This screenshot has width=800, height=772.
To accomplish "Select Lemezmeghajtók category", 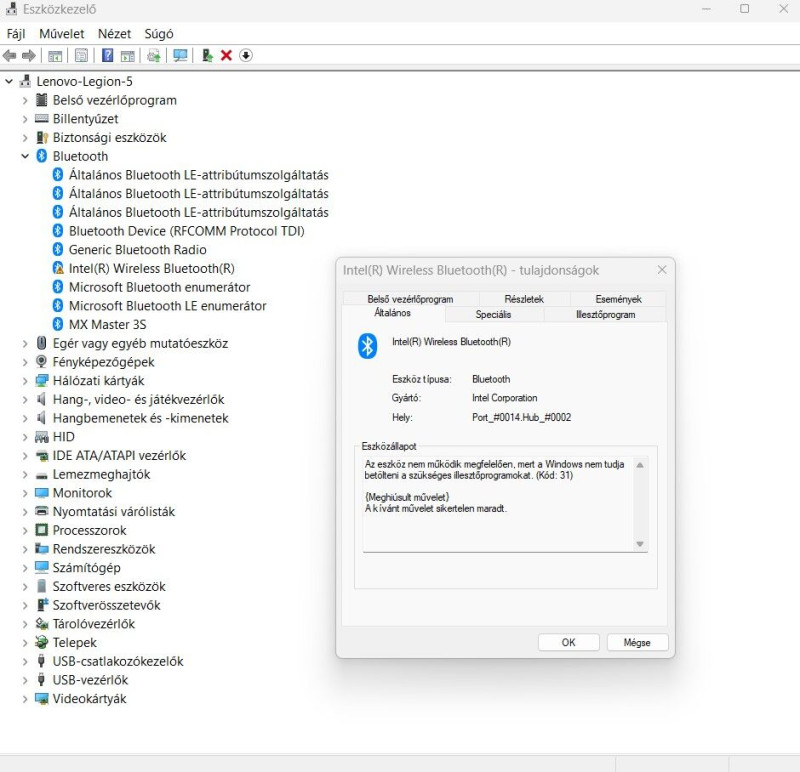I will (x=101, y=474).
